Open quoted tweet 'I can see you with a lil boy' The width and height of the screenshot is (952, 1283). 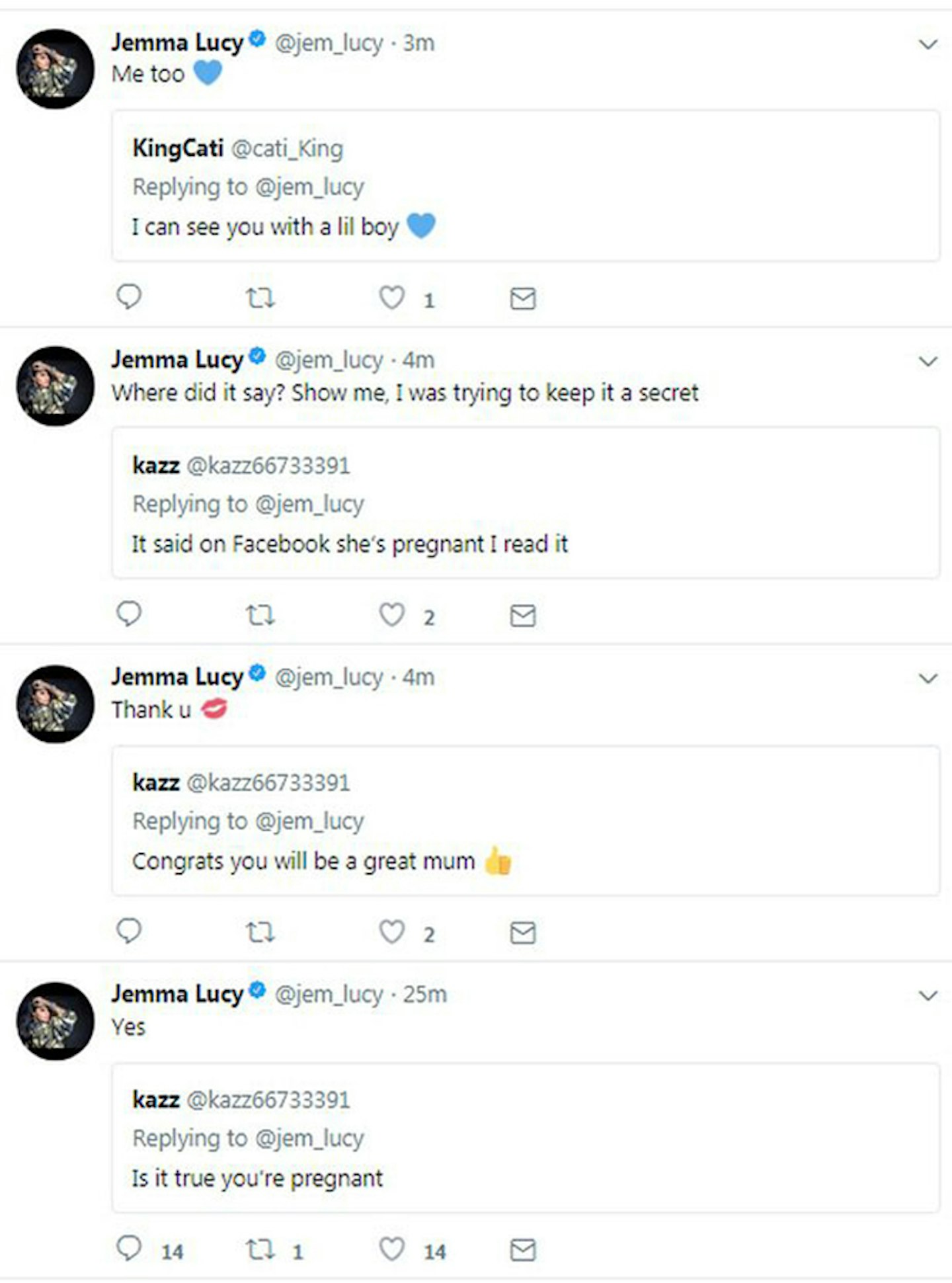click(526, 186)
